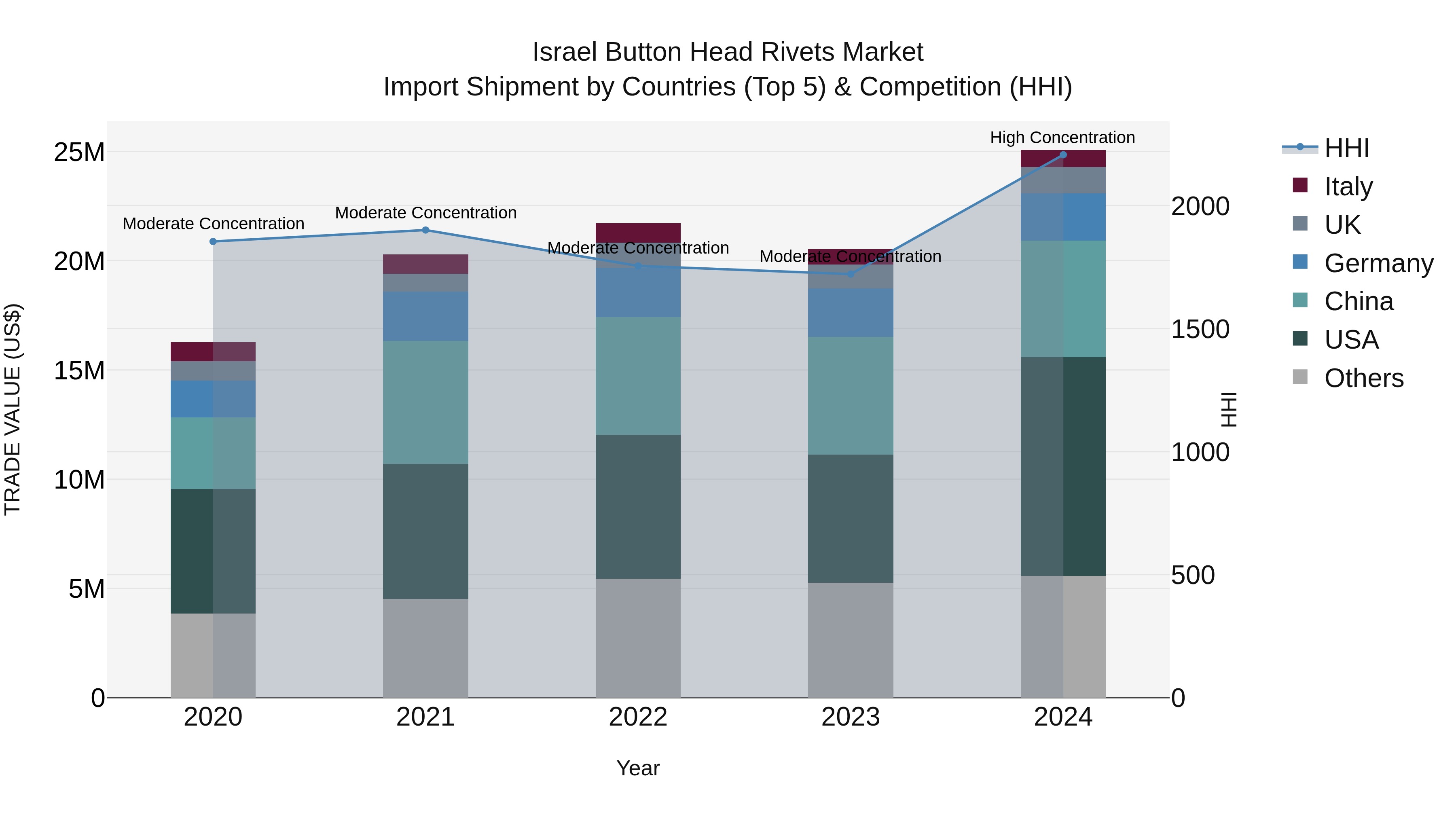Click the China segment of the 2022 bar
1456x819 pixels.
tap(638, 376)
